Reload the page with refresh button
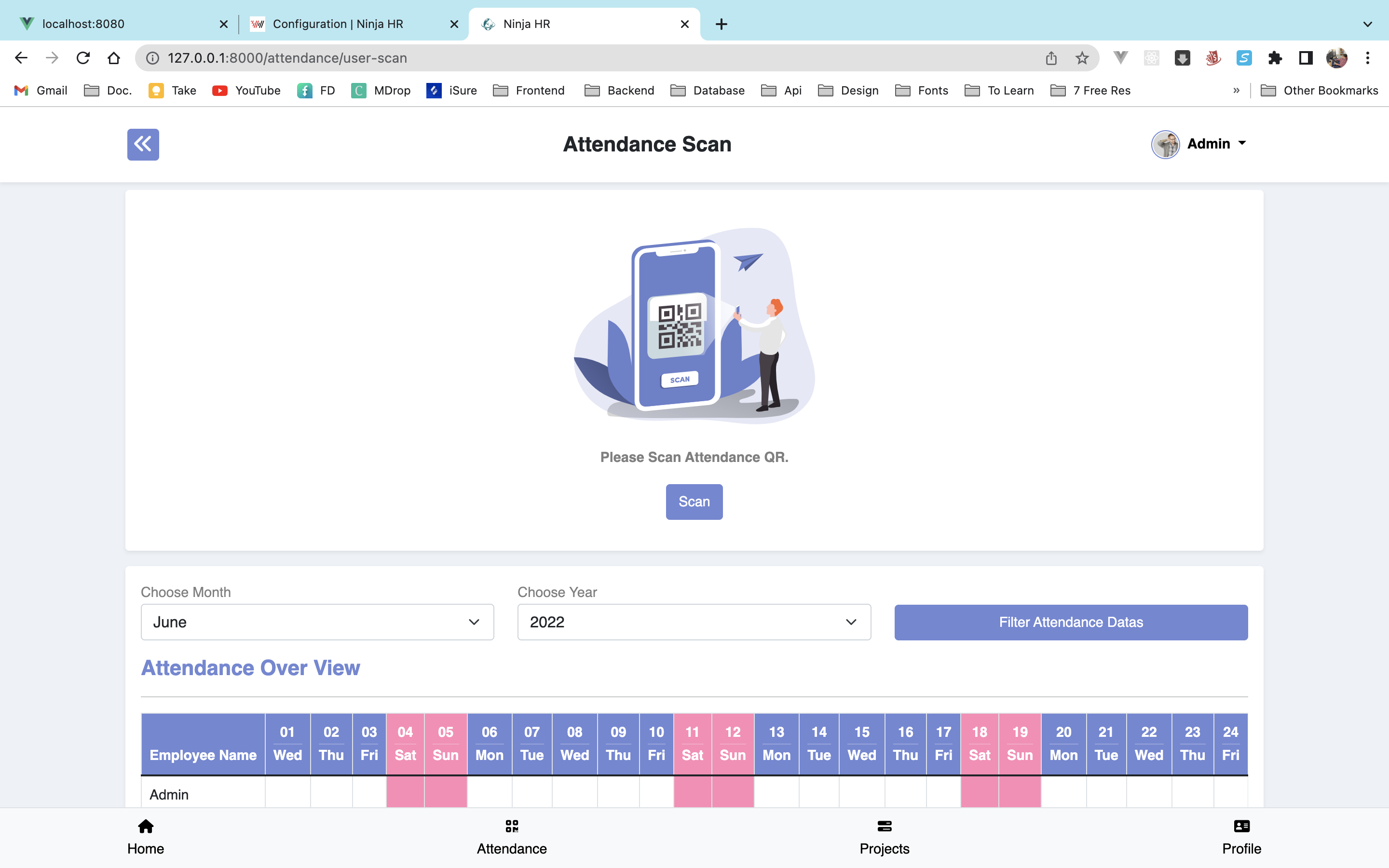 click(x=84, y=57)
